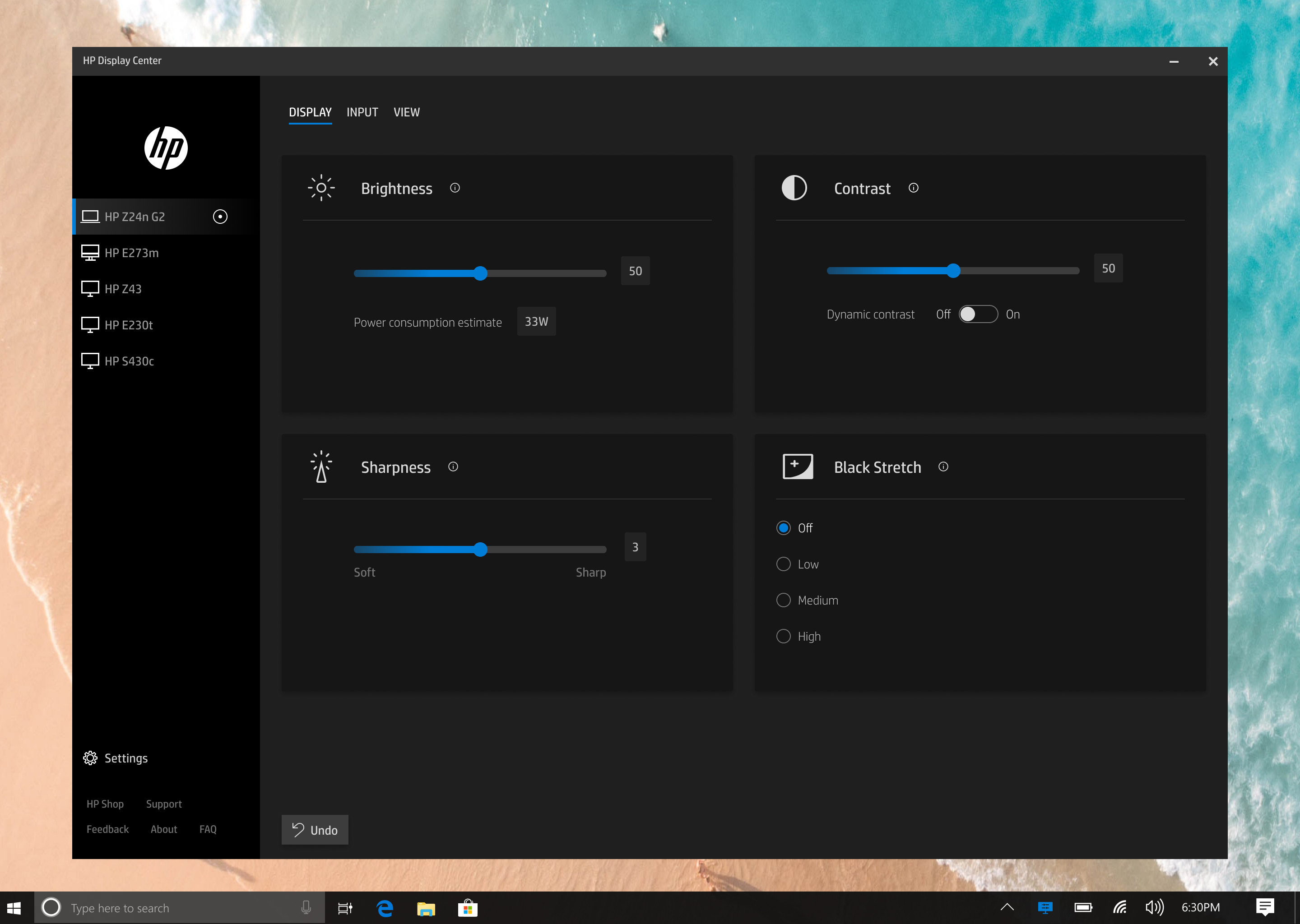Click the Settings label in the sidebar

tap(126, 758)
